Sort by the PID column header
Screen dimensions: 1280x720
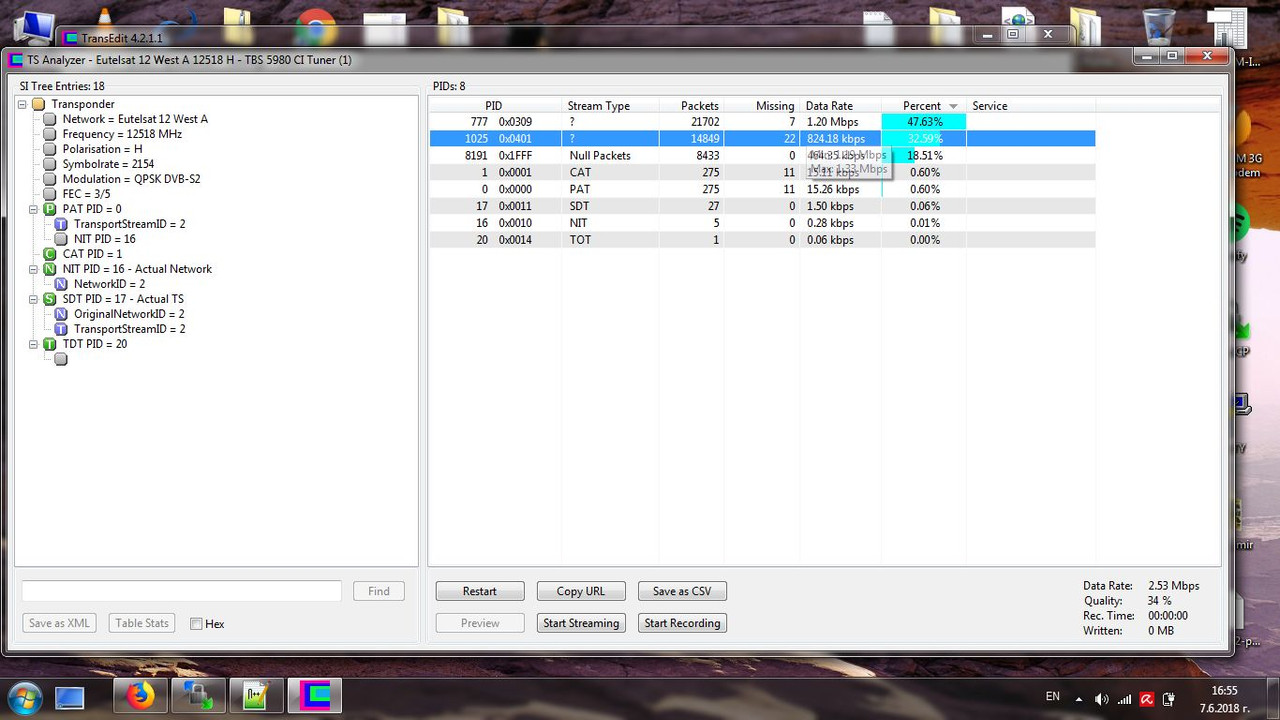[495, 105]
